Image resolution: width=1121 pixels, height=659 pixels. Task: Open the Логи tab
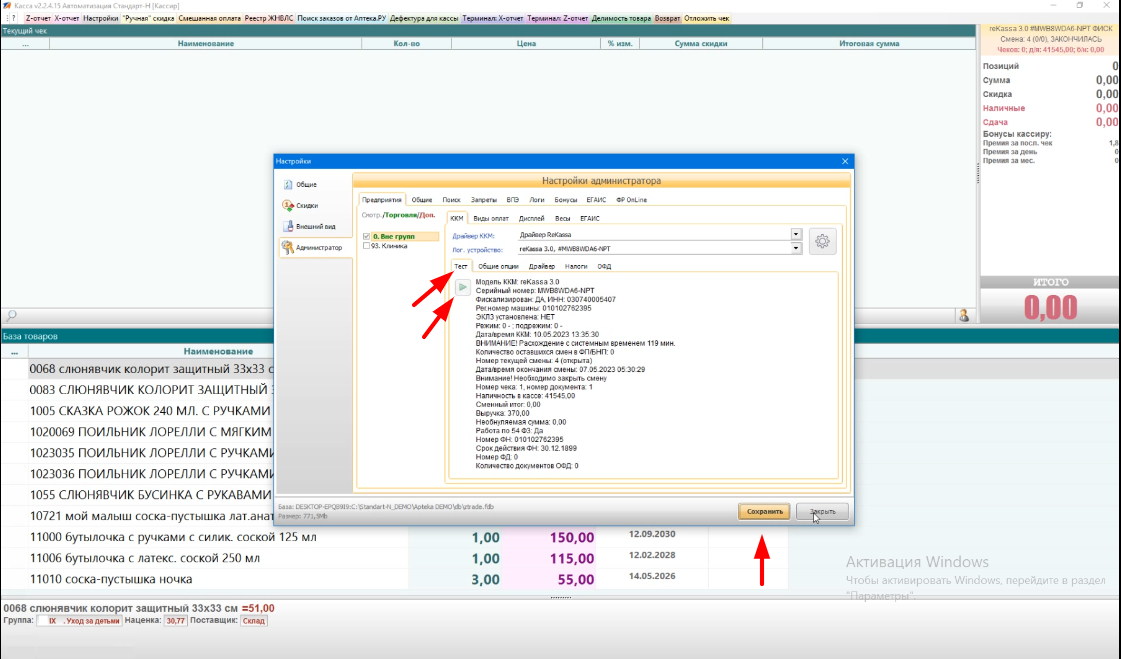pyautogui.click(x=537, y=200)
